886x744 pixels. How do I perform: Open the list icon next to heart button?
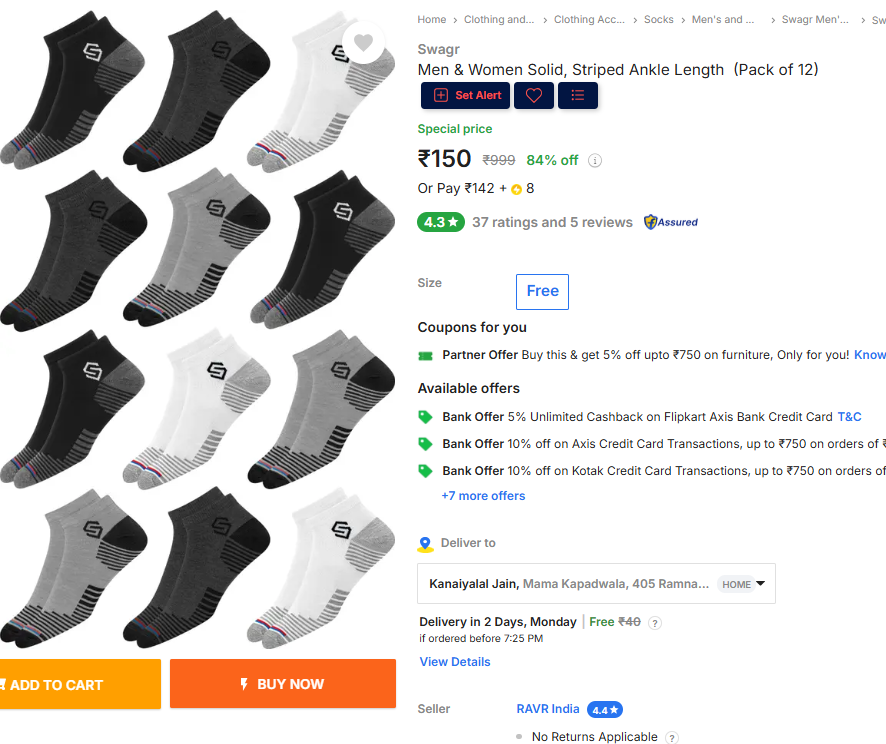tap(577, 95)
